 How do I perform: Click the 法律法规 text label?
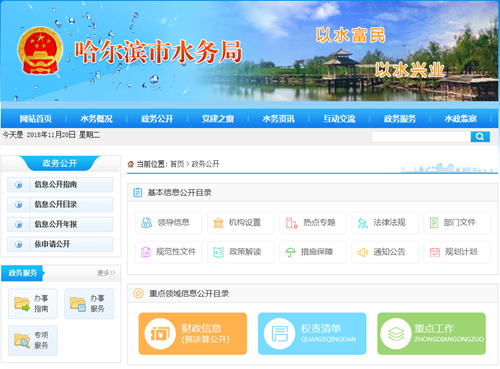pos(389,222)
